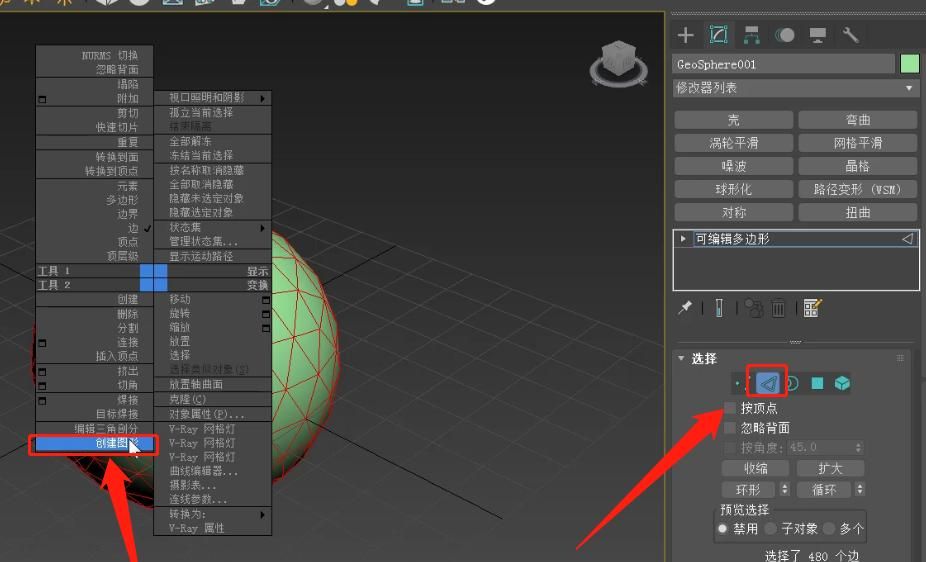Select the 禁用 radio button
Viewport: 926px width, 562px height.
point(722,528)
